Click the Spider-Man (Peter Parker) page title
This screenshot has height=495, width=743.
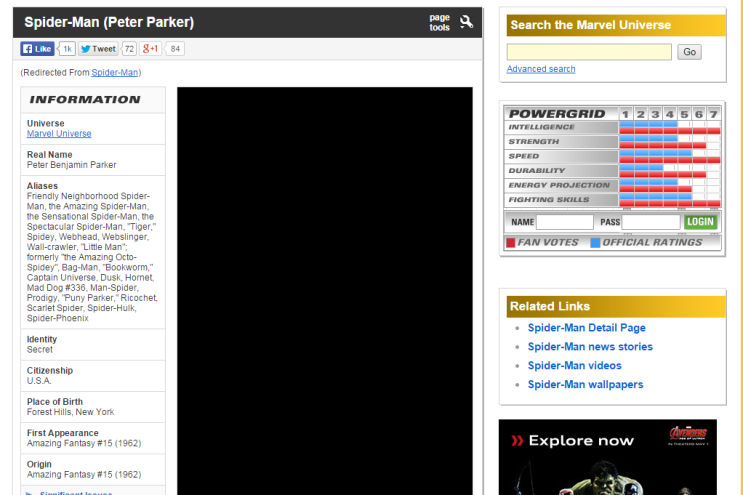[x=109, y=22]
